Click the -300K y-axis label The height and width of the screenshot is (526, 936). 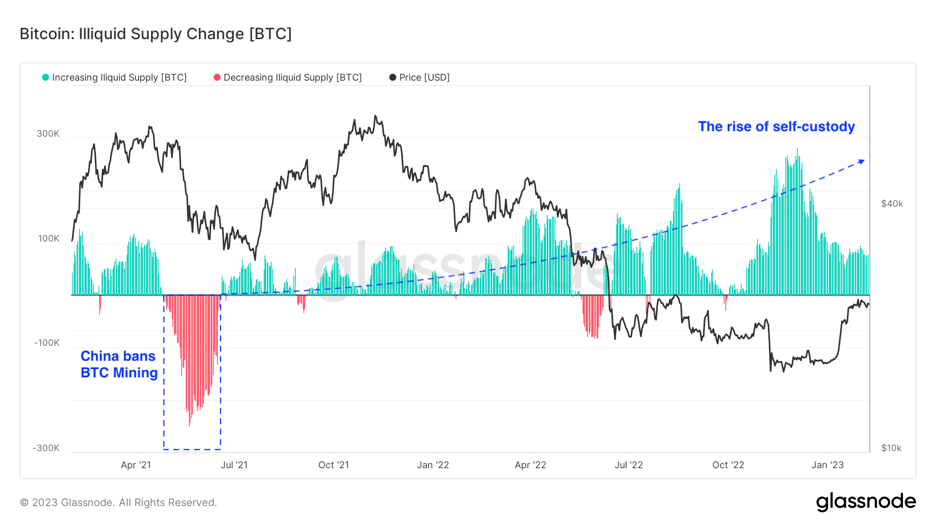point(46,448)
